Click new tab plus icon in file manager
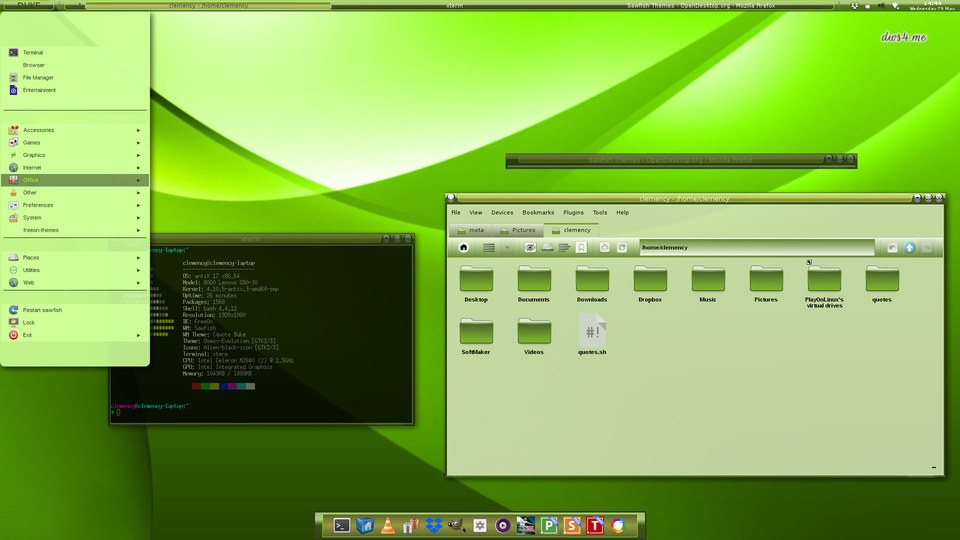The width and height of the screenshot is (960, 540). [x=604, y=247]
